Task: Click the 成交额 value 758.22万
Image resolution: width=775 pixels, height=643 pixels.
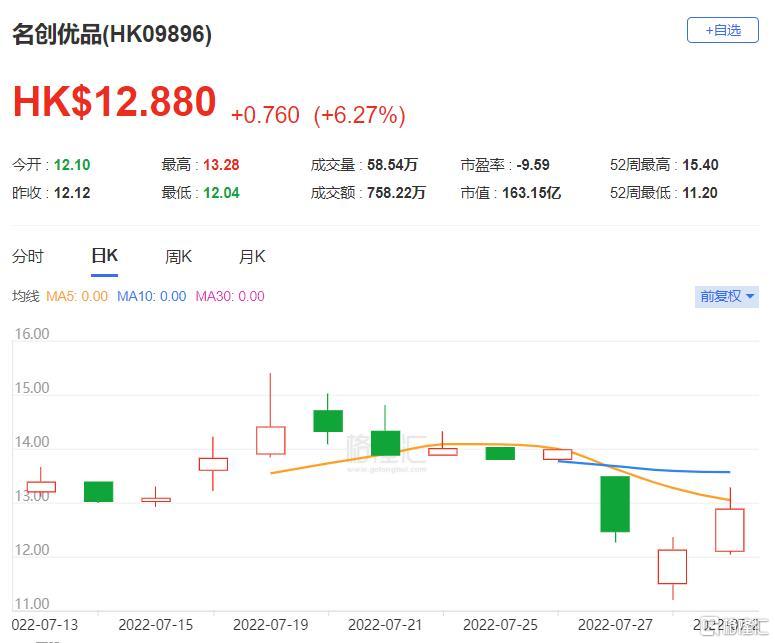Action: coord(396,193)
